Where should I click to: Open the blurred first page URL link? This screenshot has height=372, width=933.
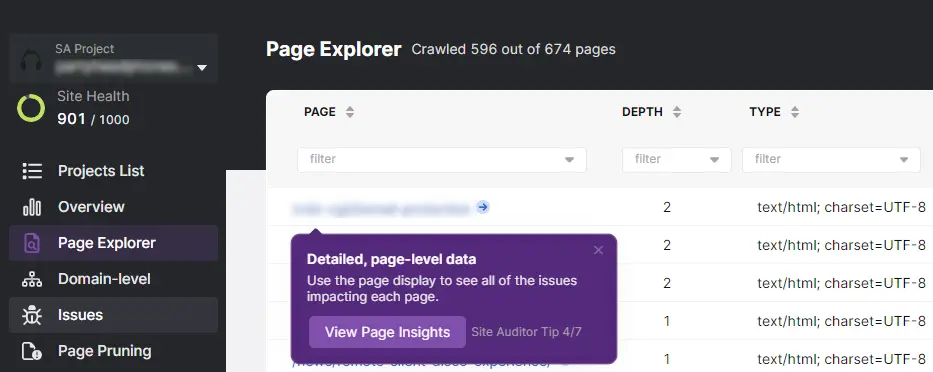381,208
